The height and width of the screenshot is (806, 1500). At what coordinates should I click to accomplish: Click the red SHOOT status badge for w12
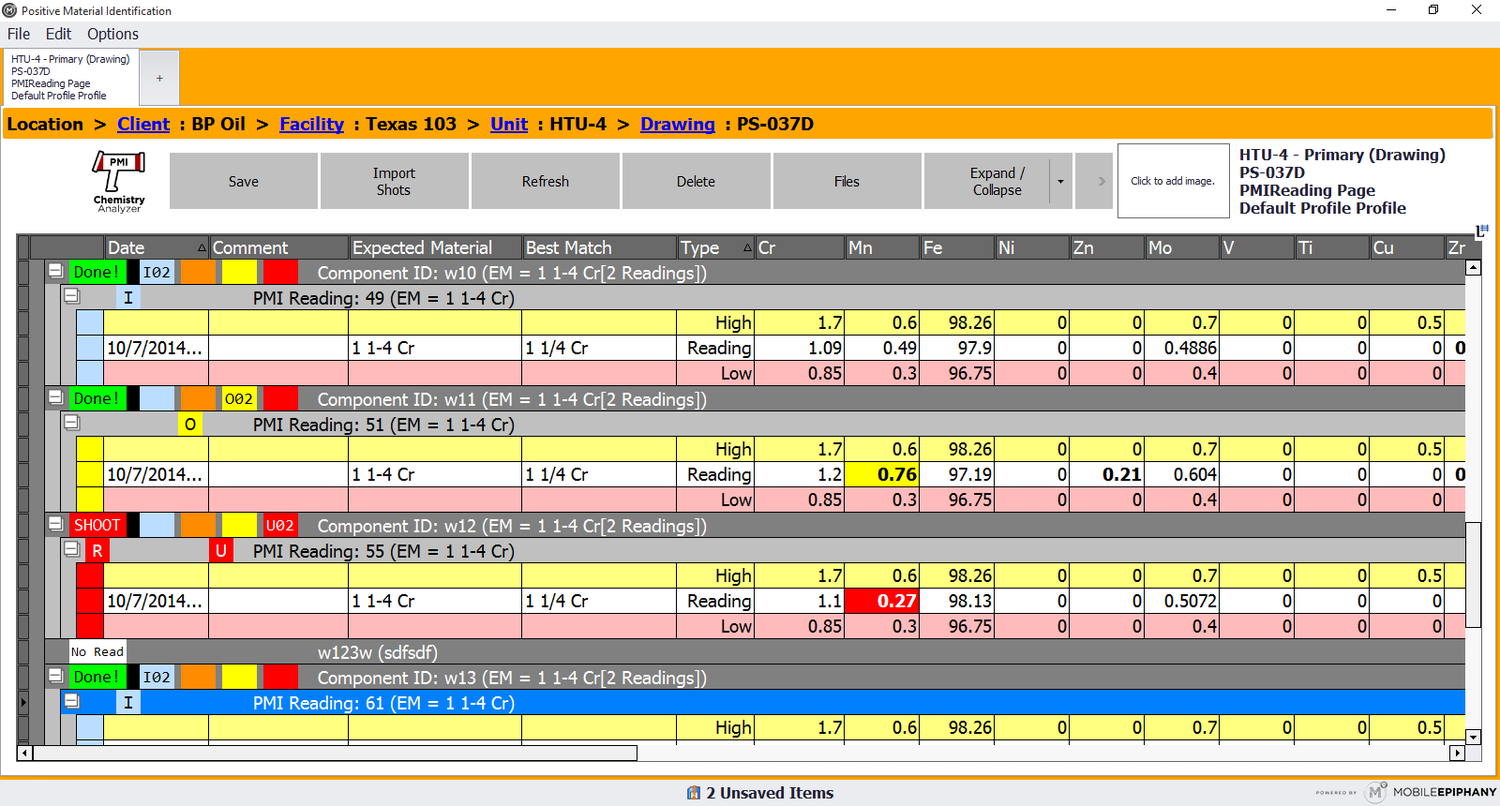point(97,525)
